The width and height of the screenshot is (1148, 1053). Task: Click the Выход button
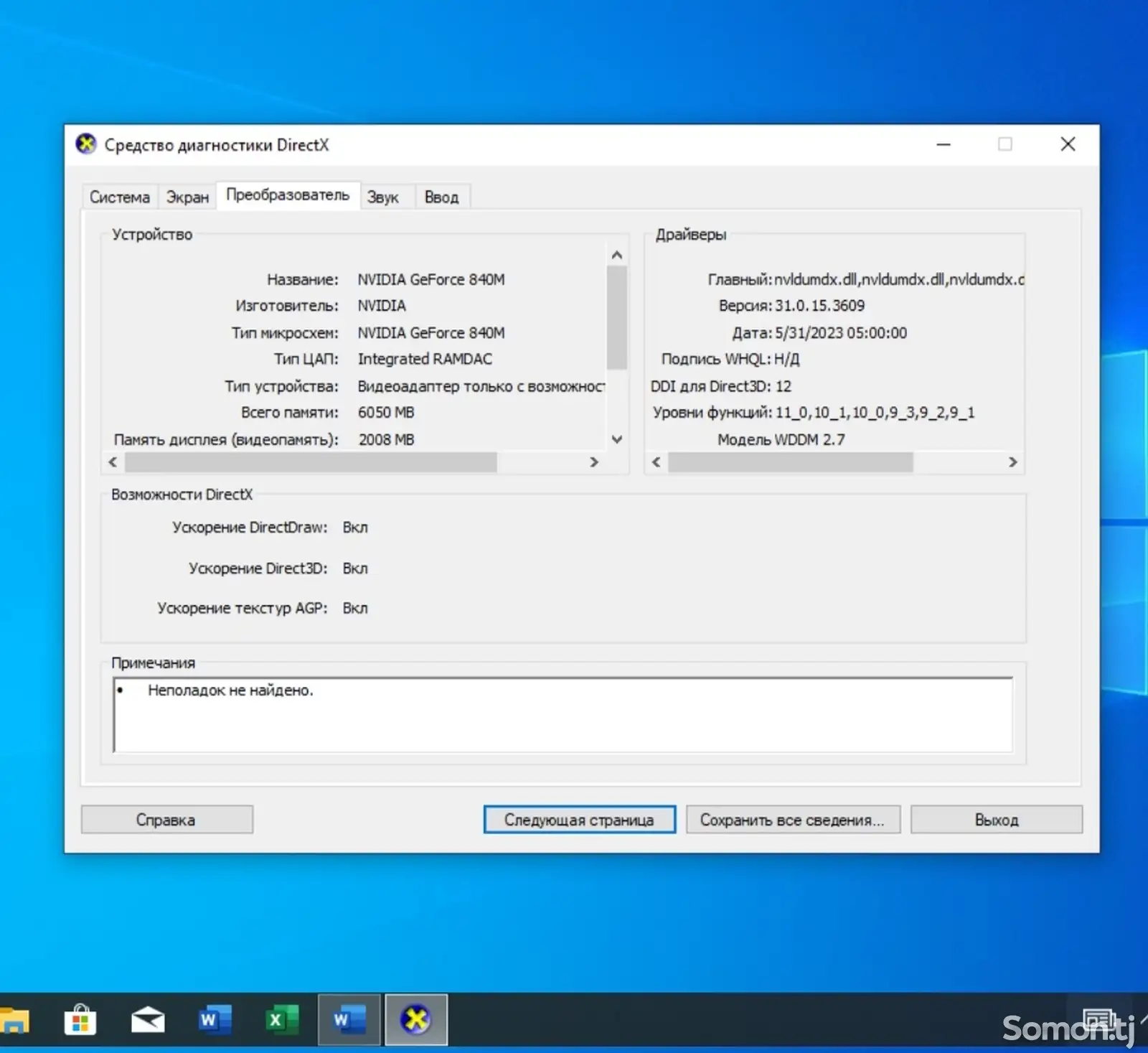997,820
